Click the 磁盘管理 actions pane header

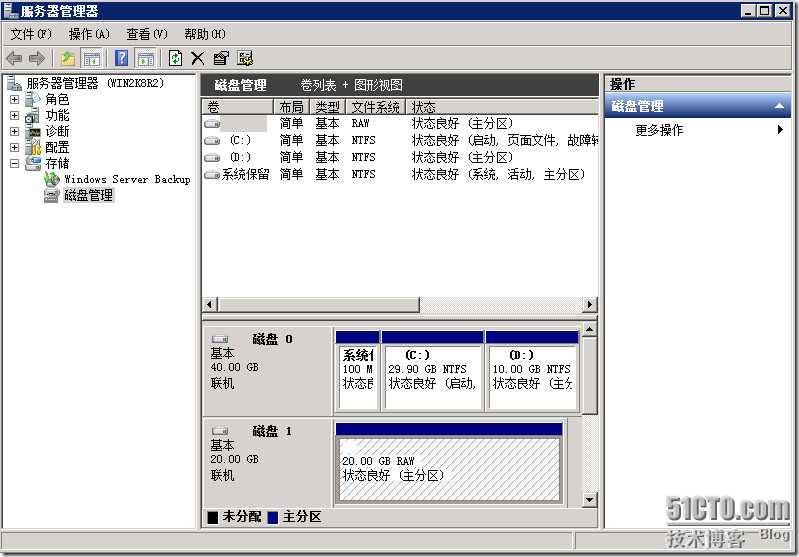698,106
